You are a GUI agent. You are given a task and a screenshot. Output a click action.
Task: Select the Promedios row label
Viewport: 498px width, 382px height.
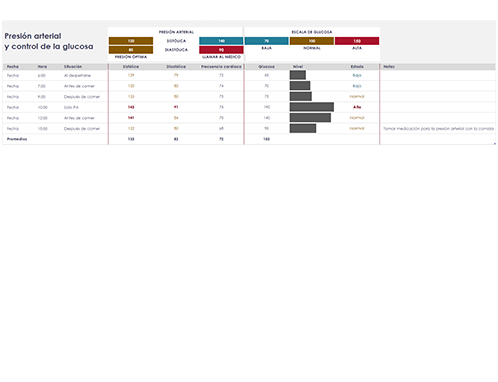[17, 139]
